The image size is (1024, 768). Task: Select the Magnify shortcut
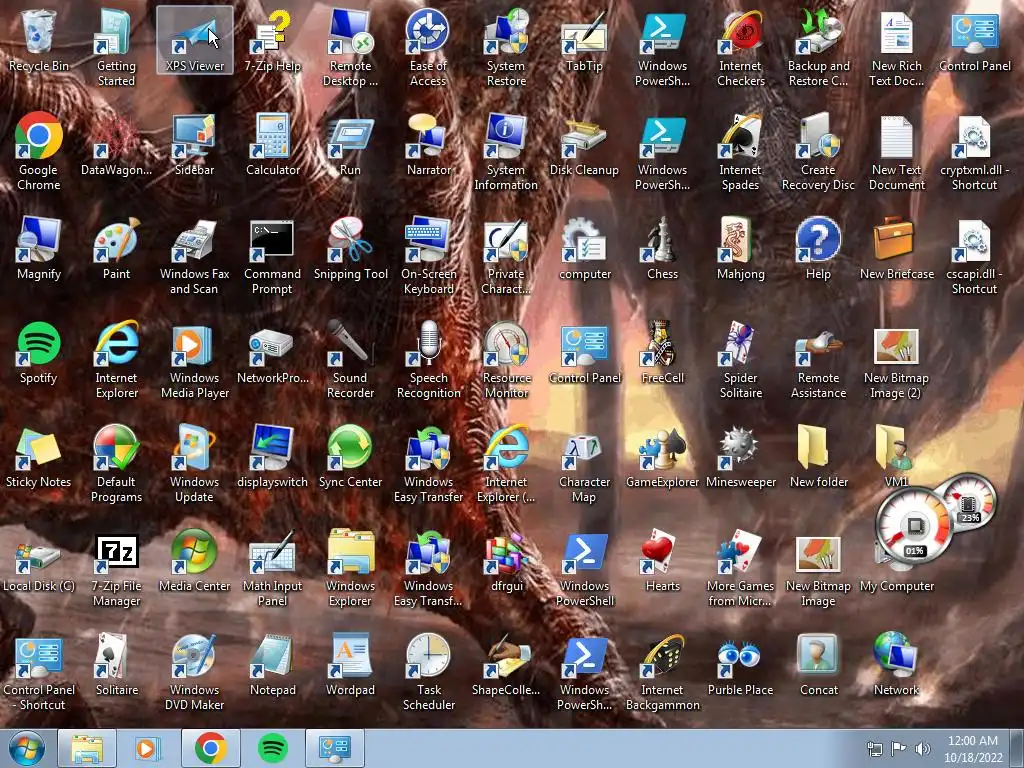pyautogui.click(x=39, y=249)
